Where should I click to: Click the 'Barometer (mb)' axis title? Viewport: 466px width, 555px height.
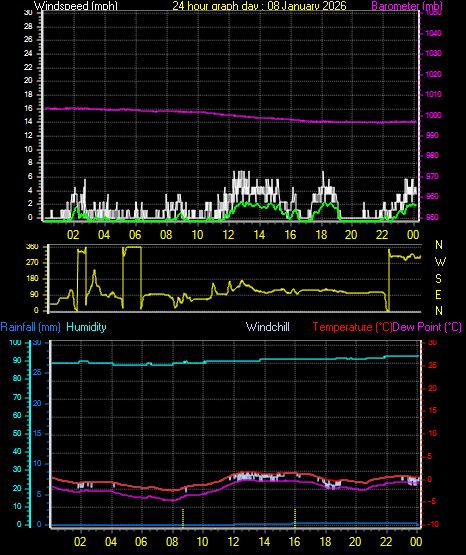pos(407,5)
